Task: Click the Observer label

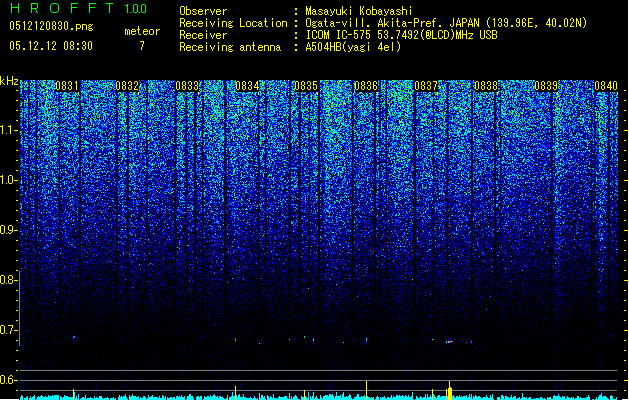Action: (203, 11)
